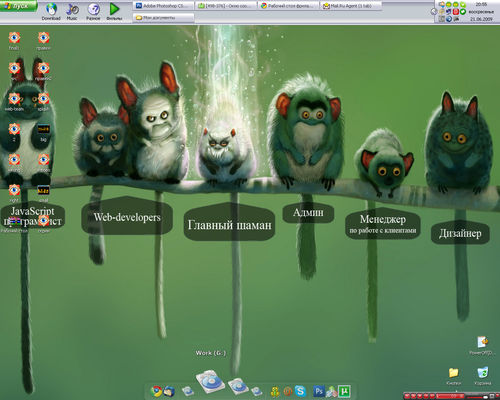500x400 pixels.
Task: Click the red mini player progress bar
Action: click(x=450, y=396)
